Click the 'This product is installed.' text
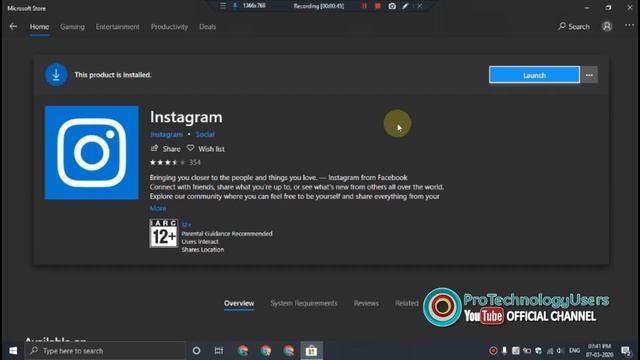This screenshot has width=640, height=360. [x=113, y=75]
